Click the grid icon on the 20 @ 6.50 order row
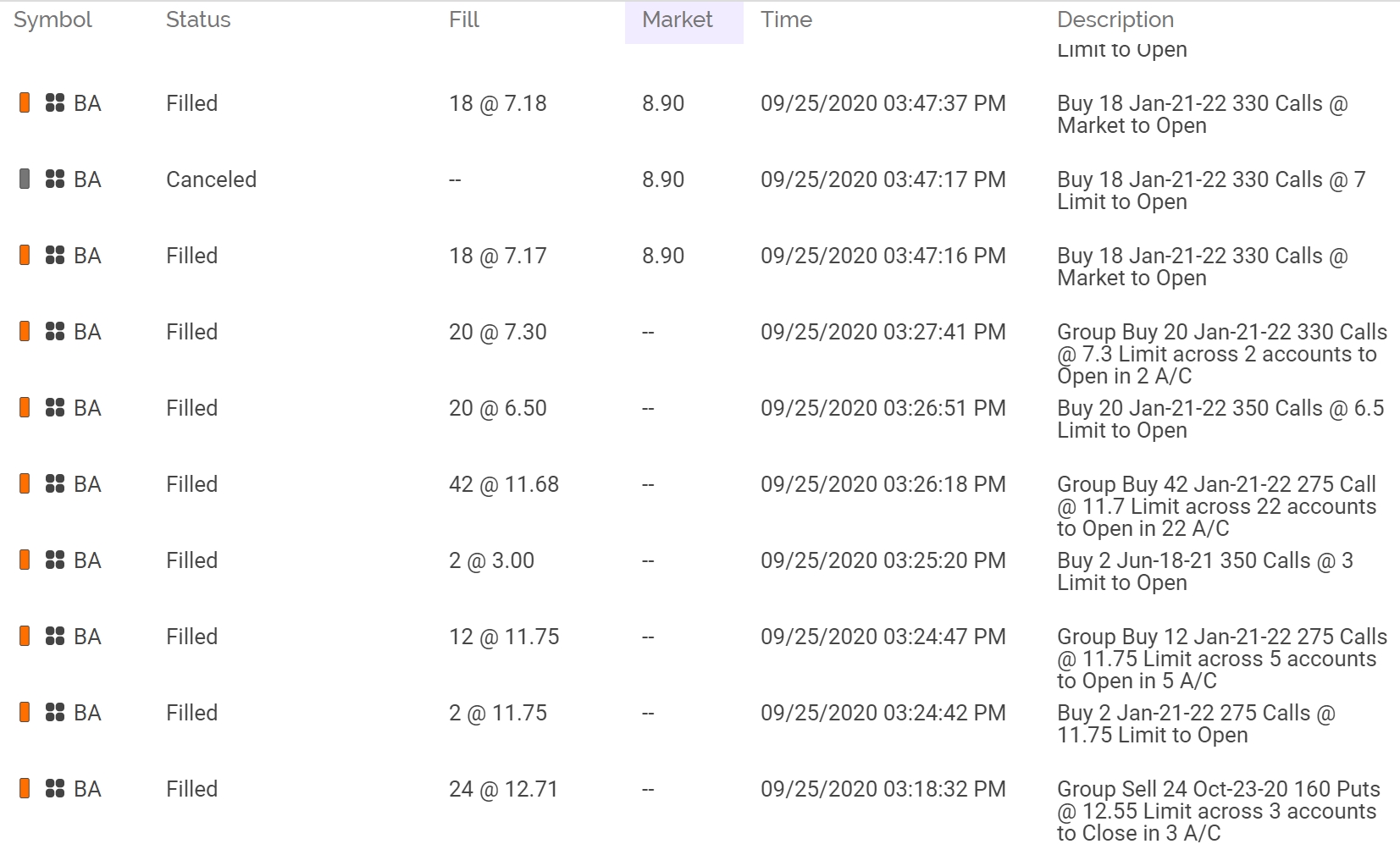Image resolution: width=1400 pixels, height=844 pixels. point(55,408)
